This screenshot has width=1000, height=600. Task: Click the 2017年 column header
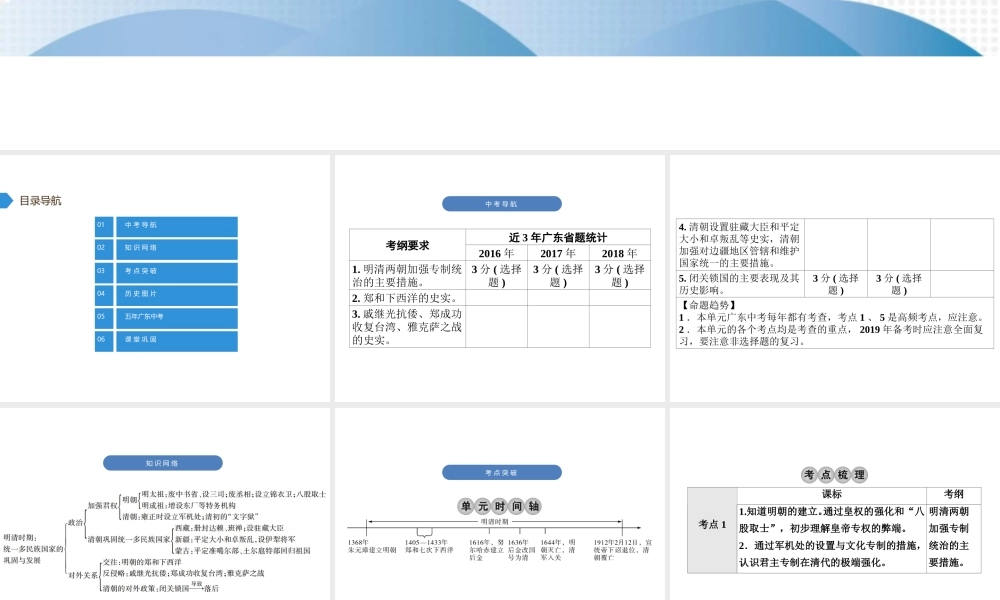[x=558, y=253]
